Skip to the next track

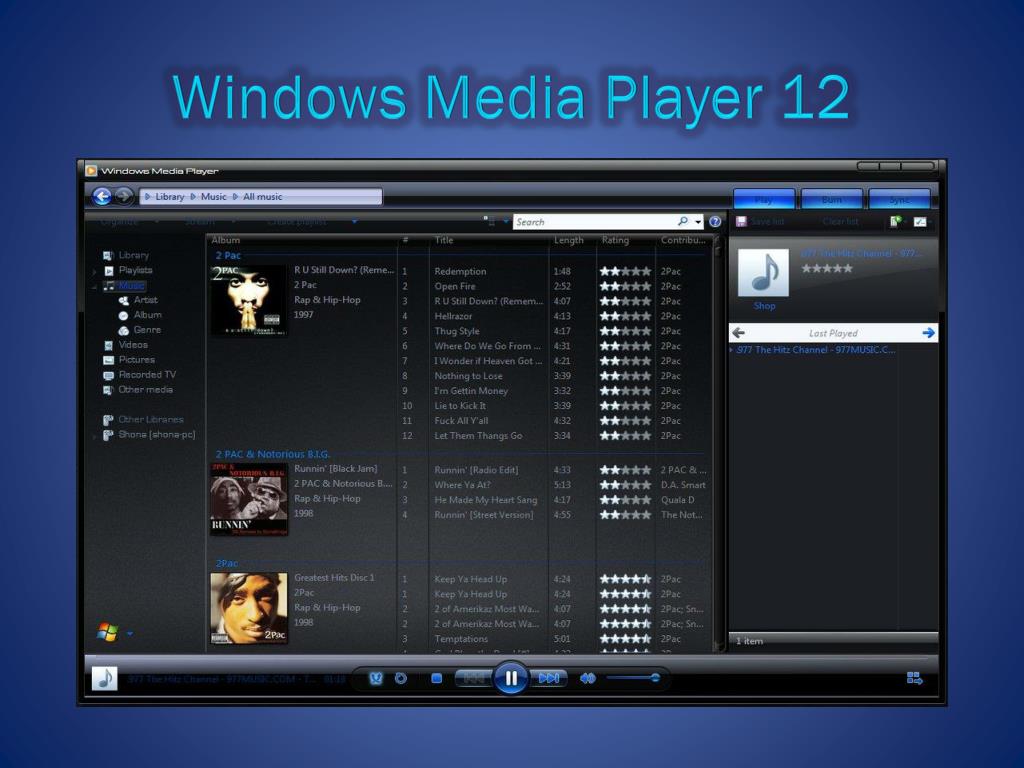548,679
